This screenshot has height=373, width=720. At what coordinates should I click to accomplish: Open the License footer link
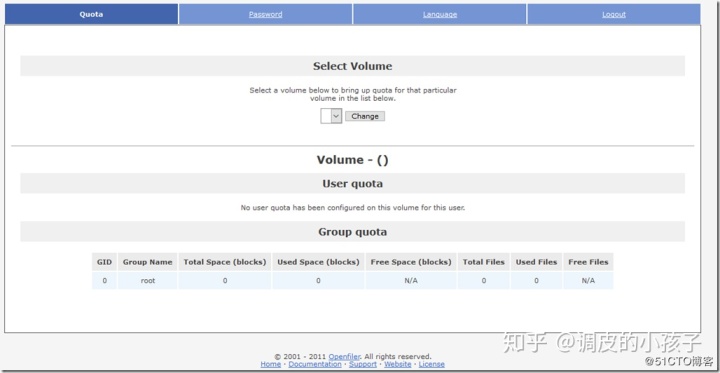point(432,364)
